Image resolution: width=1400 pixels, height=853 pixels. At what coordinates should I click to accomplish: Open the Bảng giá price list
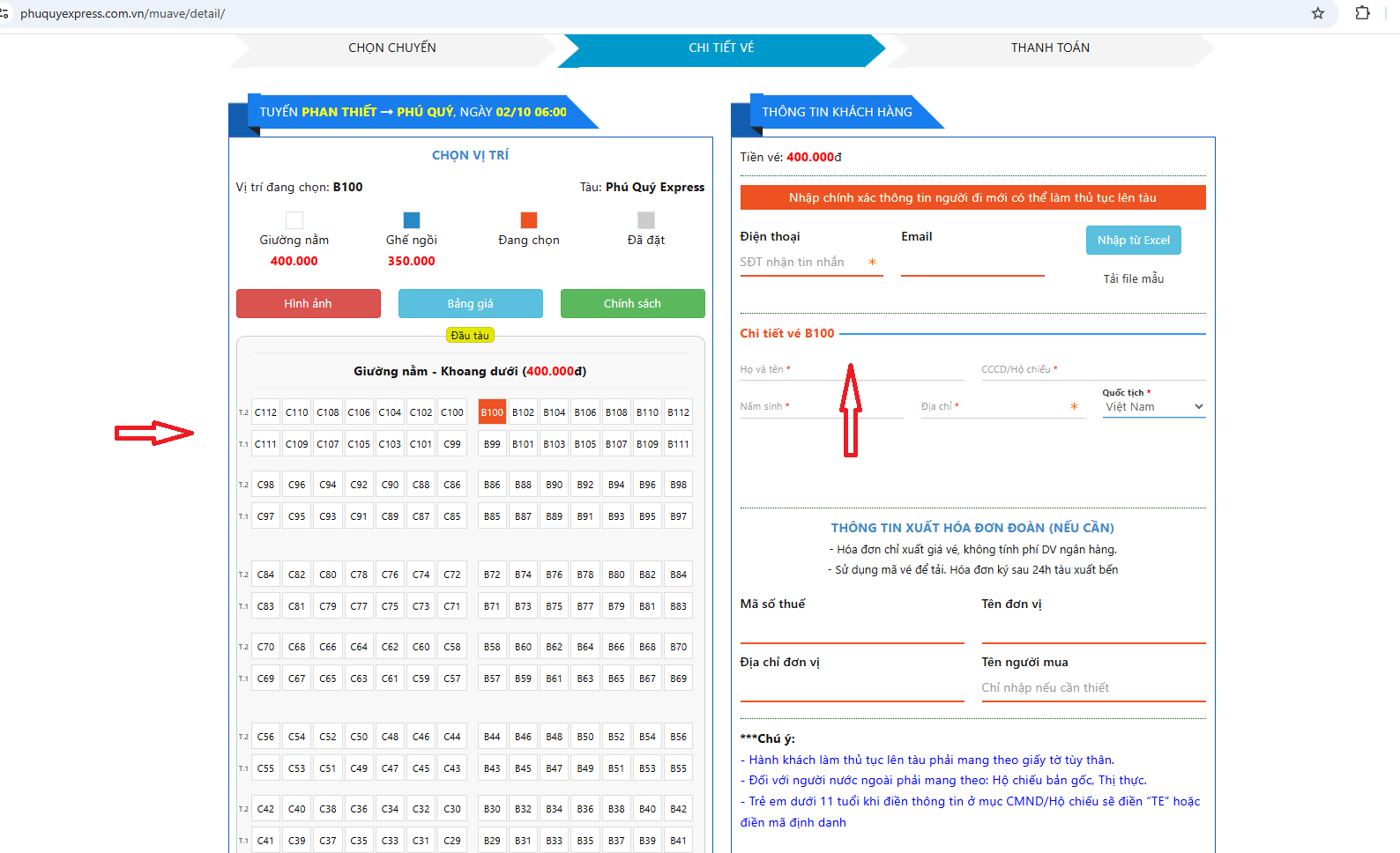470,303
